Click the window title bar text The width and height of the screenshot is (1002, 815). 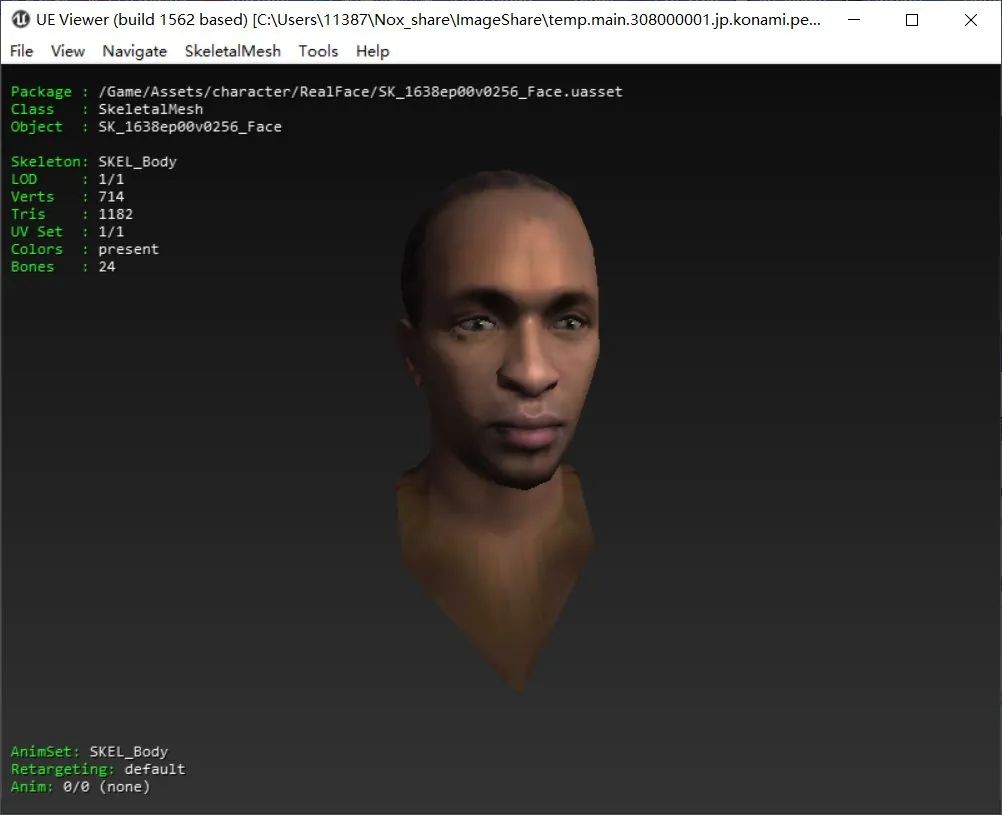[x=428, y=20]
